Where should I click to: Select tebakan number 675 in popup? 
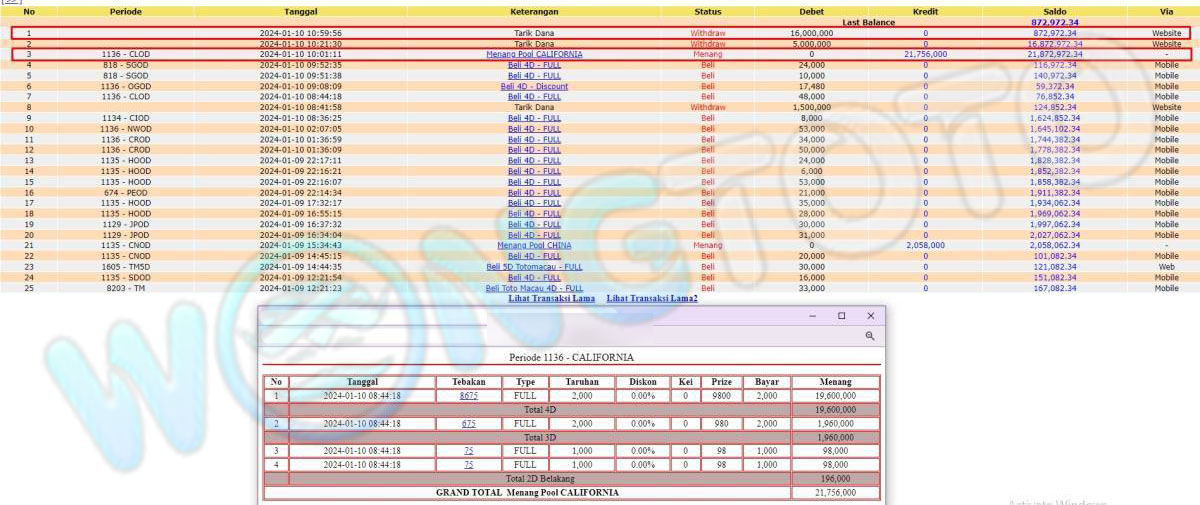pyautogui.click(x=468, y=424)
